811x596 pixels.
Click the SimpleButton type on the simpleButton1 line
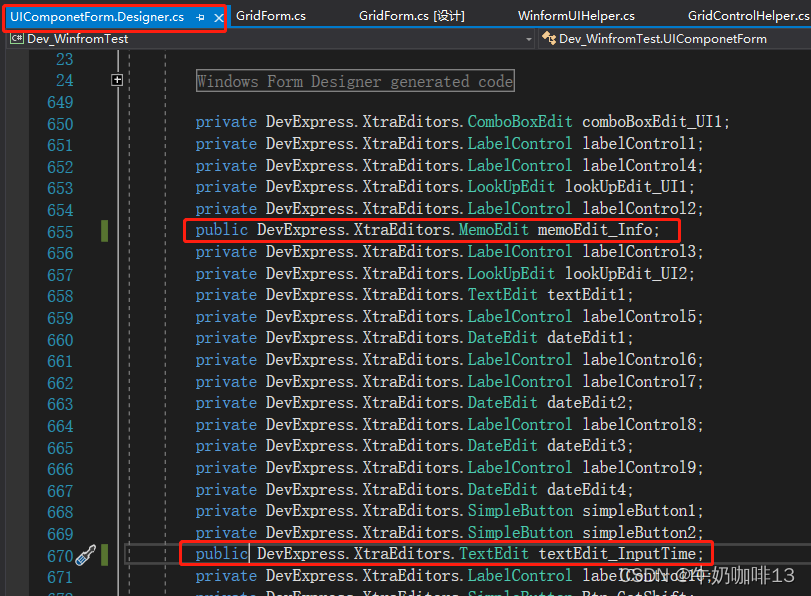point(520,511)
